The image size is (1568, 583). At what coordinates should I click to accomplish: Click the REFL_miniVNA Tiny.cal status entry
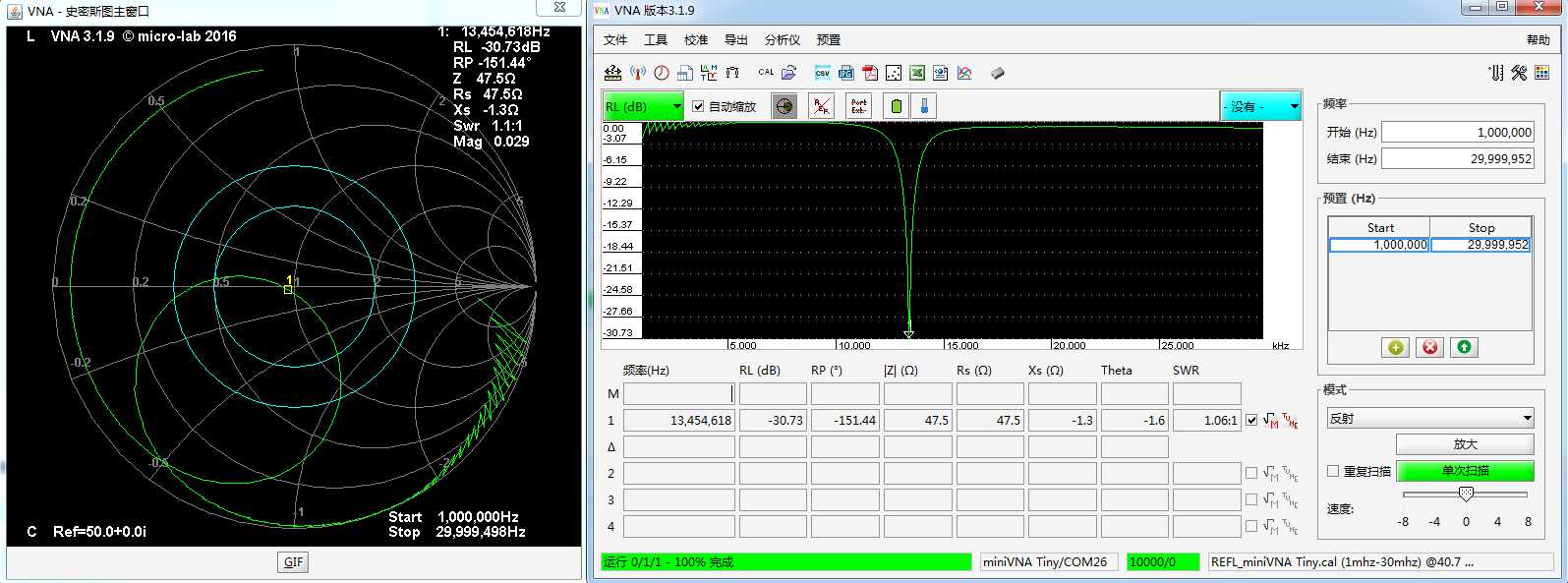[x=1381, y=562]
